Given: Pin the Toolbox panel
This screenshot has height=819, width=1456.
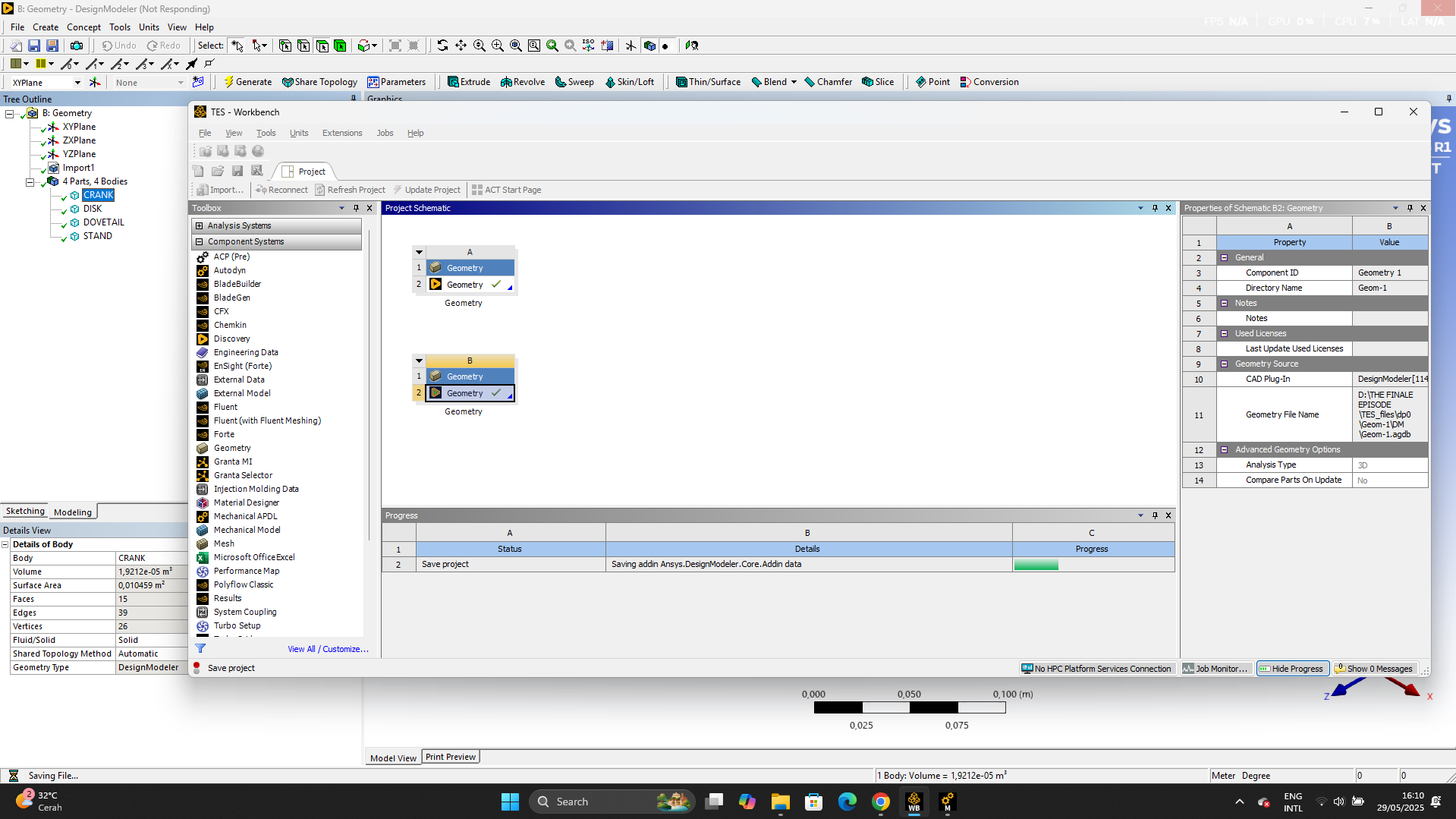Looking at the screenshot, I should 356,208.
